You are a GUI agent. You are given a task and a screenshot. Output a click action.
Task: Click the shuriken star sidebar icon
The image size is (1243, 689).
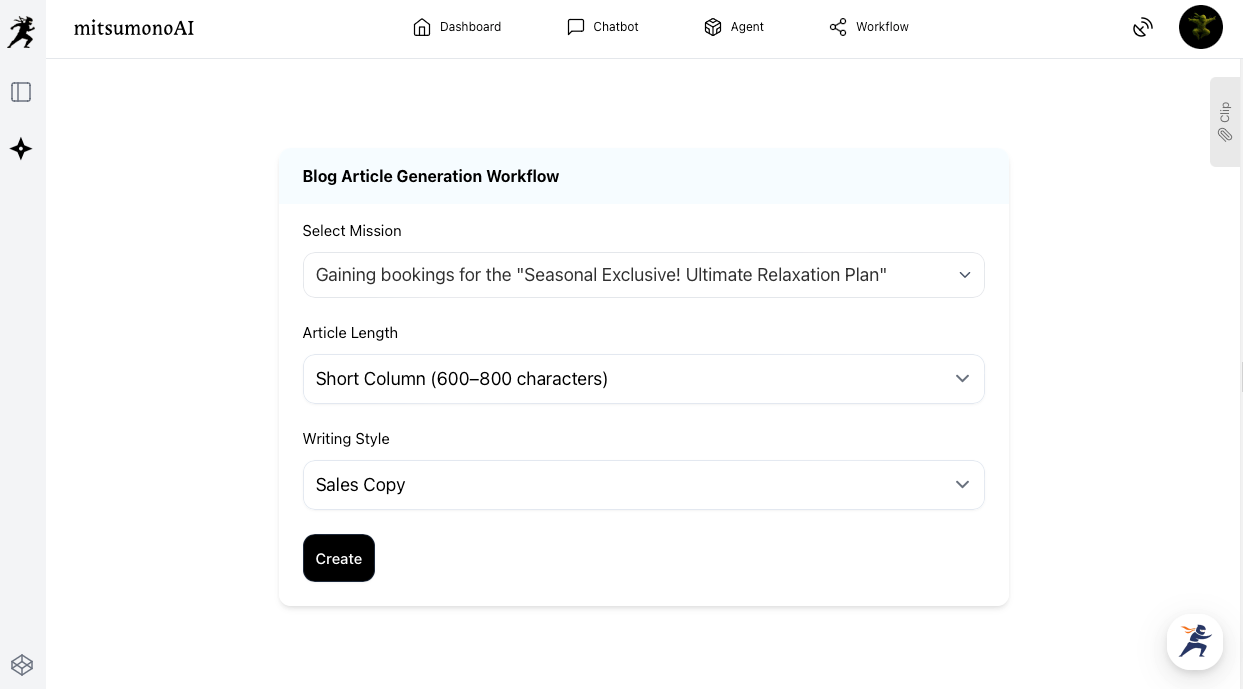click(x=21, y=149)
